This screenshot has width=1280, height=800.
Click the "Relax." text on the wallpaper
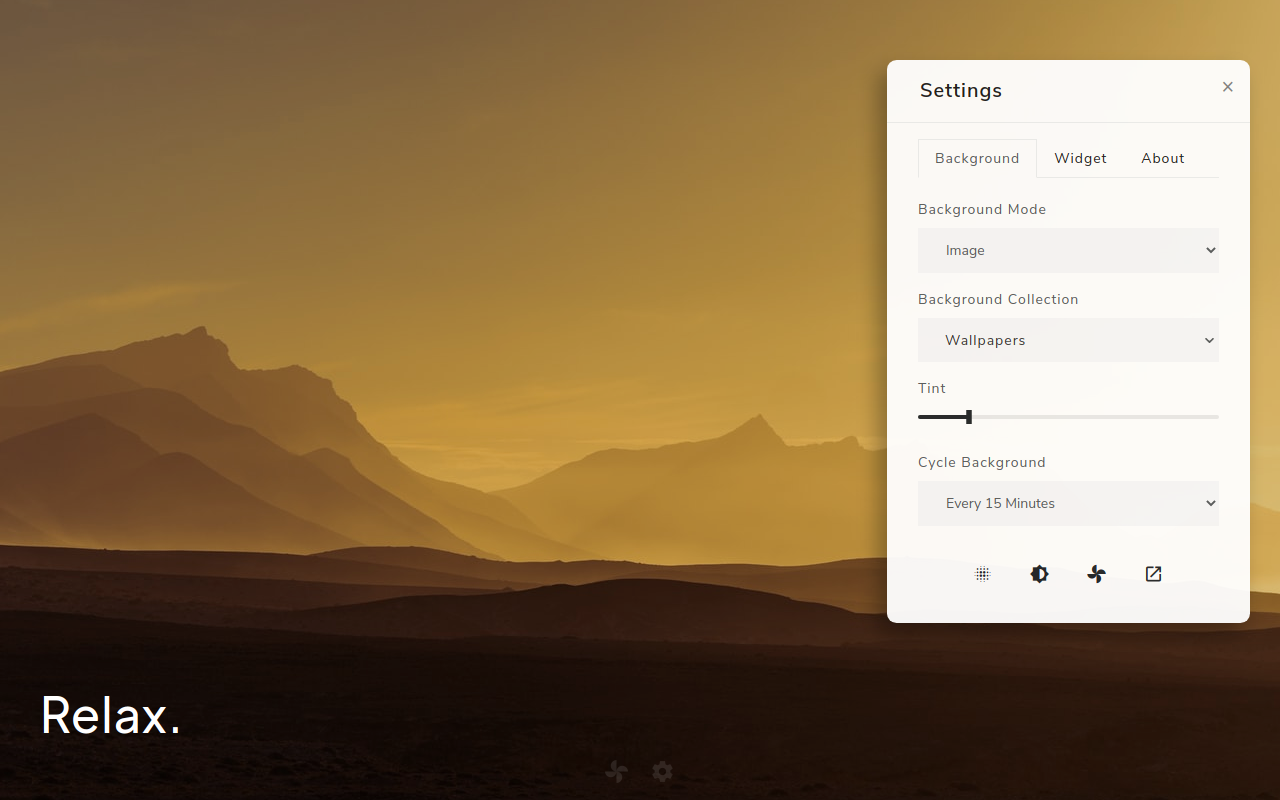[111, 715]
